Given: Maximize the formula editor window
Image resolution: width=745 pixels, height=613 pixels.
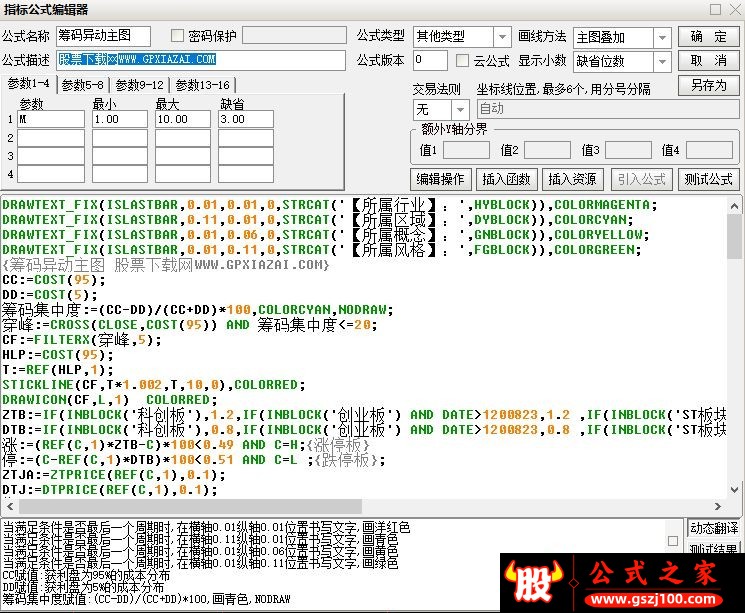Looking at the screenshot, I should click(x=713, y=9).
